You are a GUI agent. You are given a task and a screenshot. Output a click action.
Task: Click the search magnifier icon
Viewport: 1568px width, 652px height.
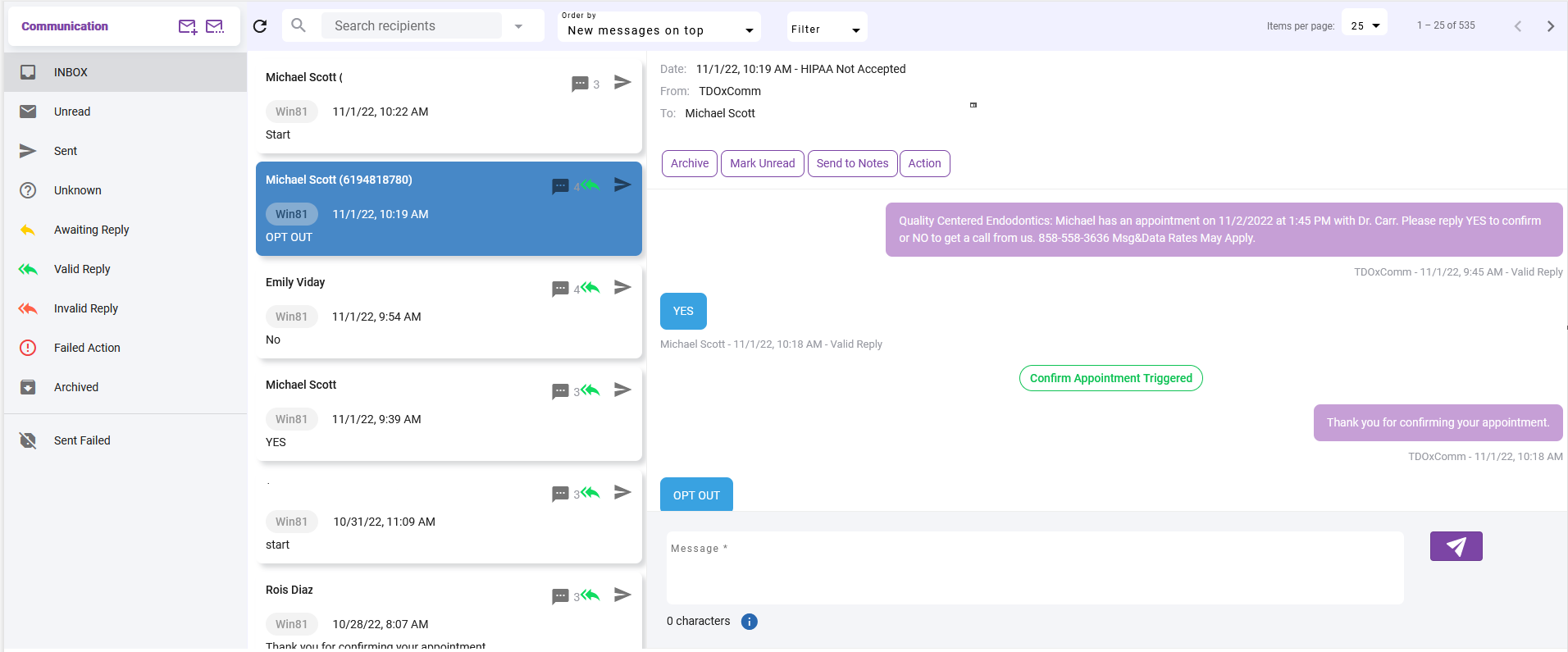pyautogui.click(x=299, y=26)
